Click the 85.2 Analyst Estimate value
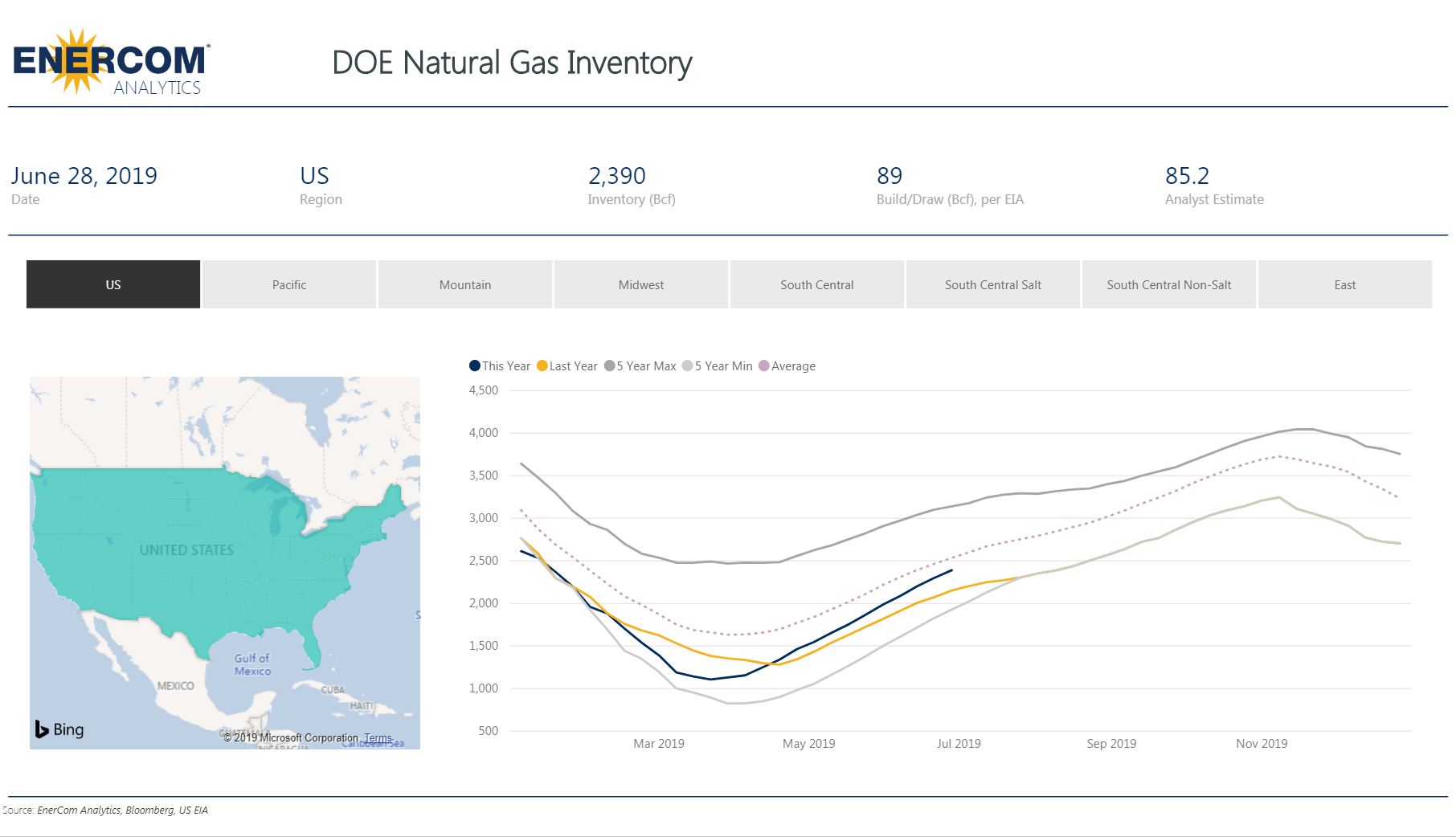 point(1187,177)
